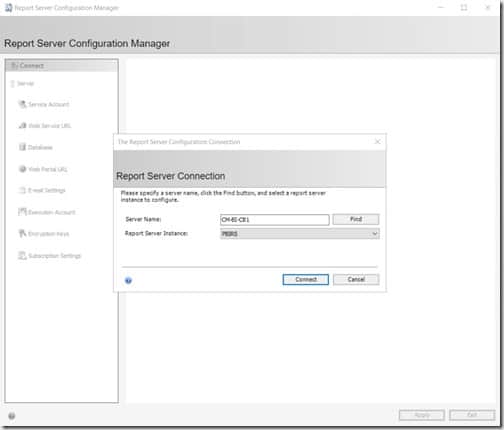The image size is (504, 430).
Task: Maximize the Report Server Configuration Manager window
Action: pos(464,7)
